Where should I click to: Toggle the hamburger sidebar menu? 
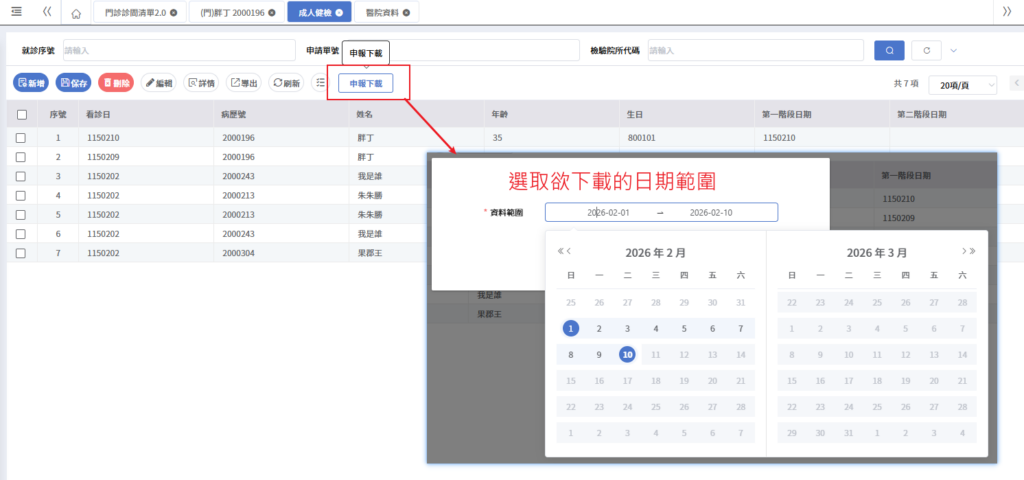16,11
